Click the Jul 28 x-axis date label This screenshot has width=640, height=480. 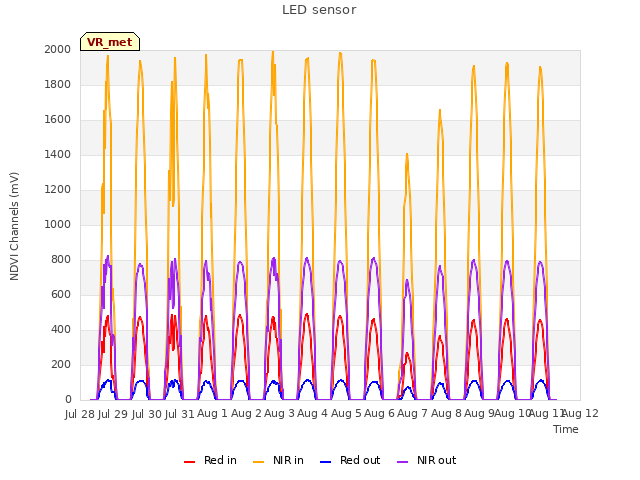tap(80, 414)
